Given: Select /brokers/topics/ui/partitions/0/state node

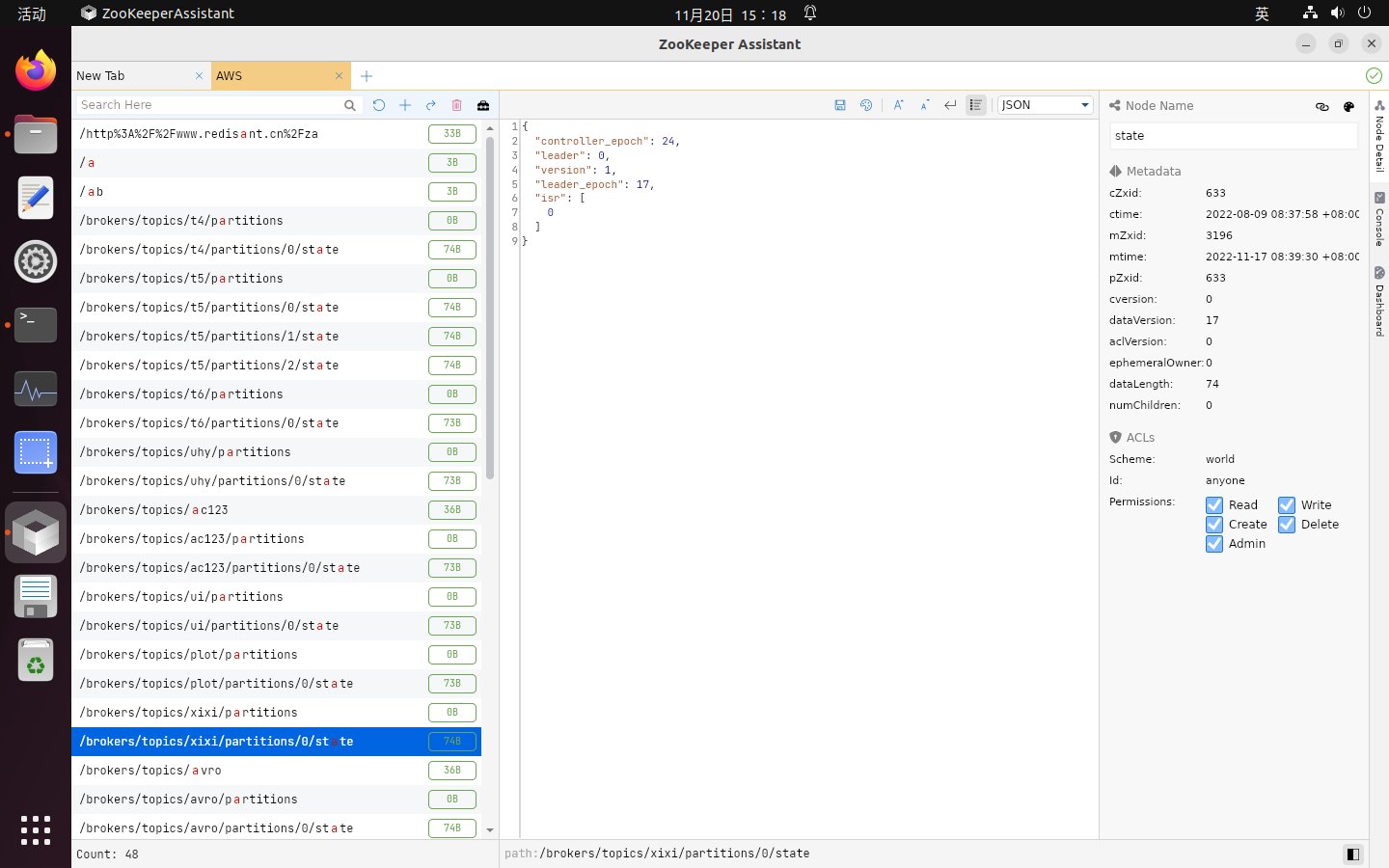Looking at the screenshot, I should point(276,626).
